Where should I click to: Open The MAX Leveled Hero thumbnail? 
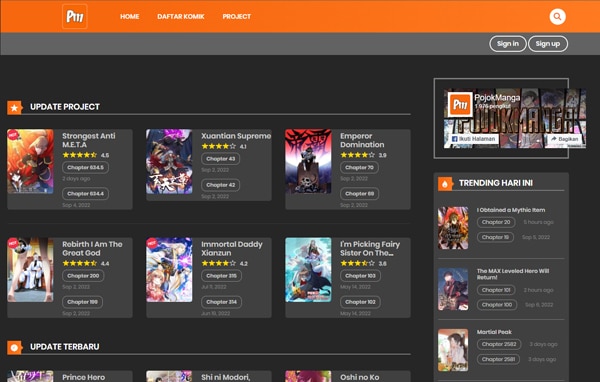tap(453, 289)
